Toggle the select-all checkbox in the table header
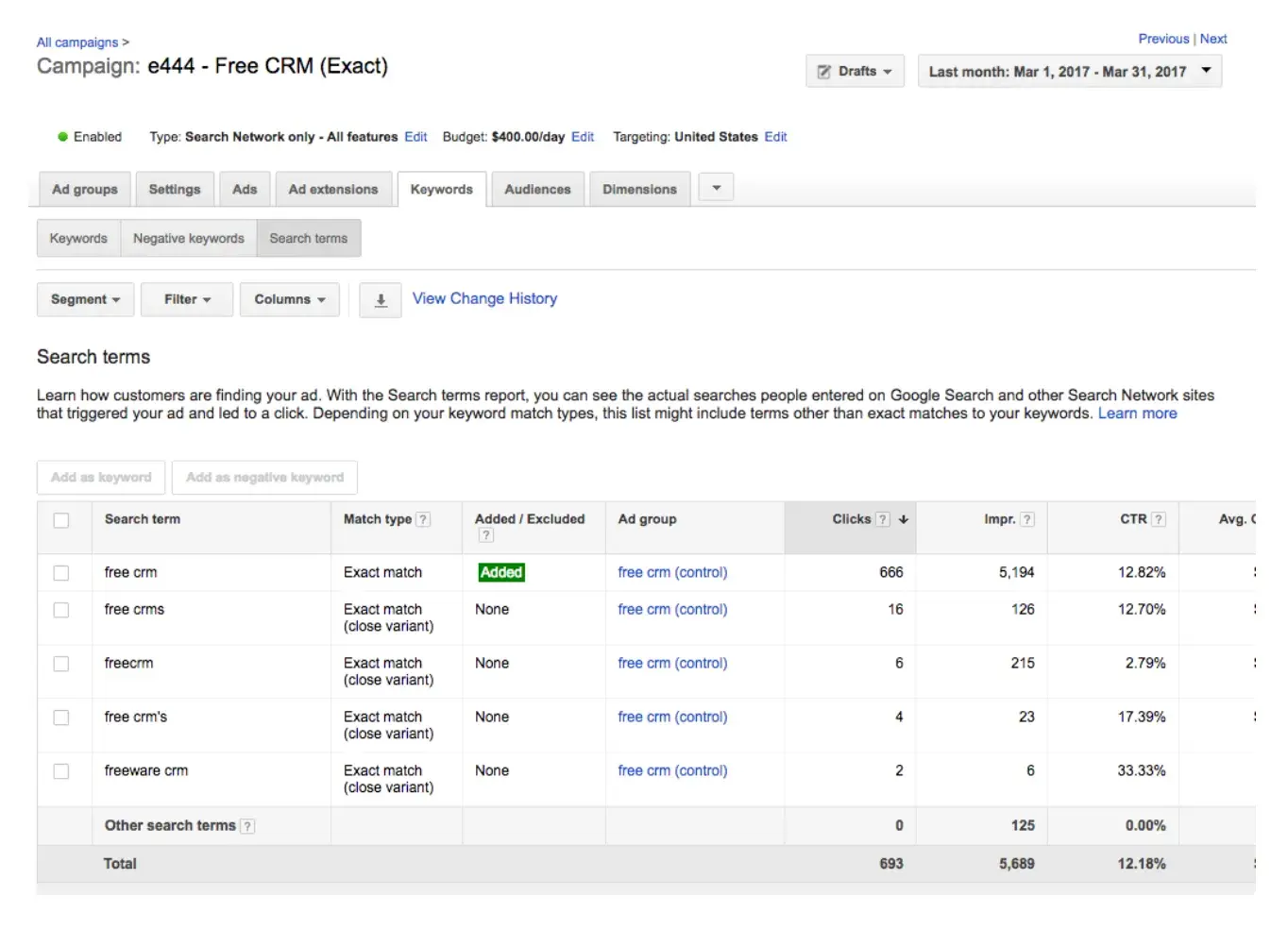The width and height of the screenshot is (1288, 929). 61,520
